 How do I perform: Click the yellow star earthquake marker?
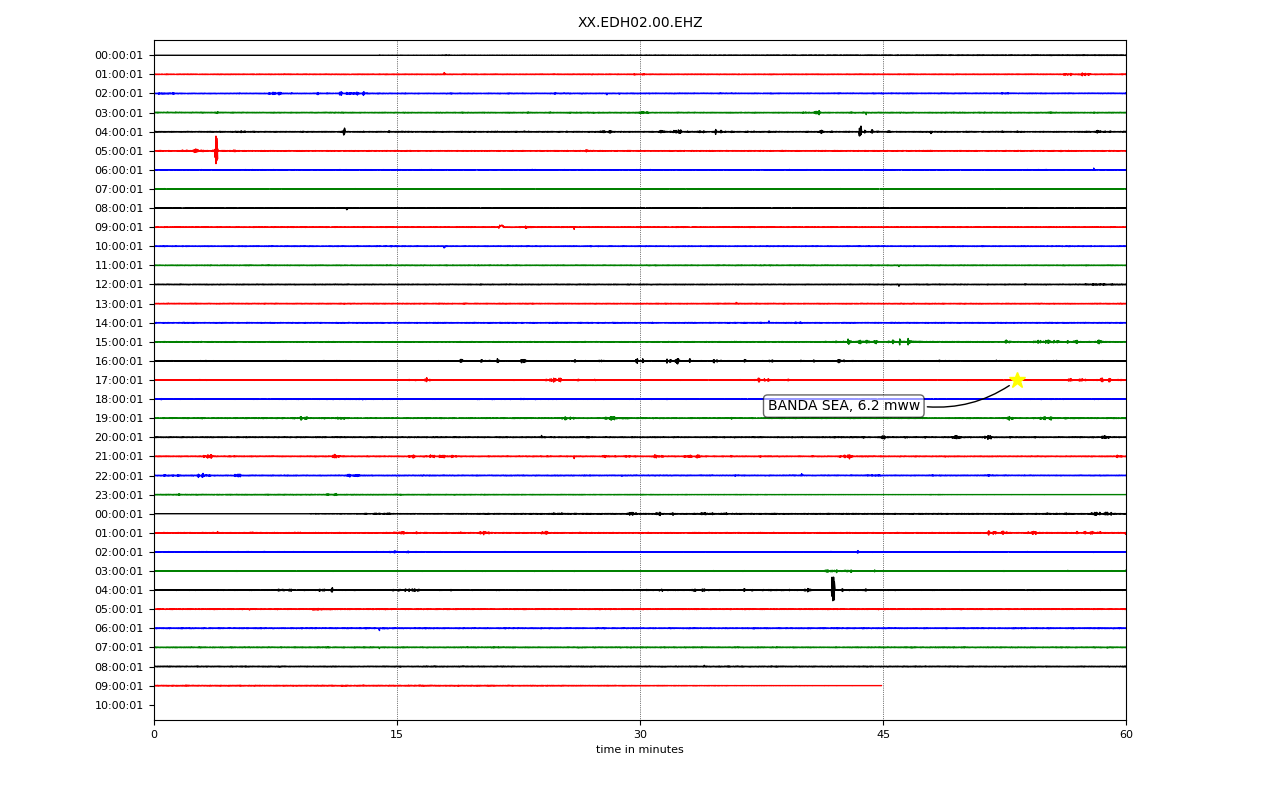point(1016,380)
